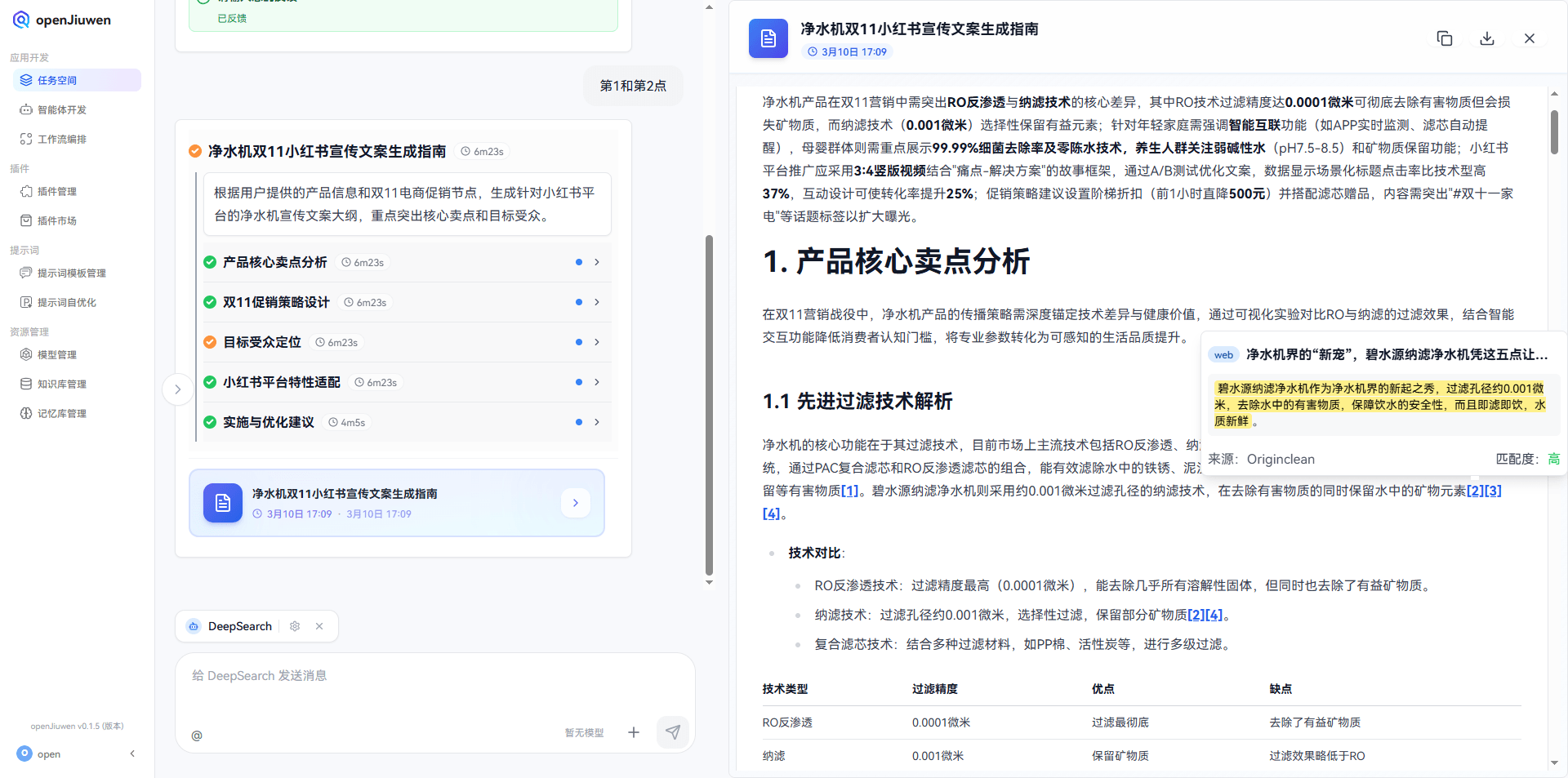The height and width of the screenshot is (778, 1568).
Task: Open 工作流编排 in the sidebar
Action: click(65, 138)
